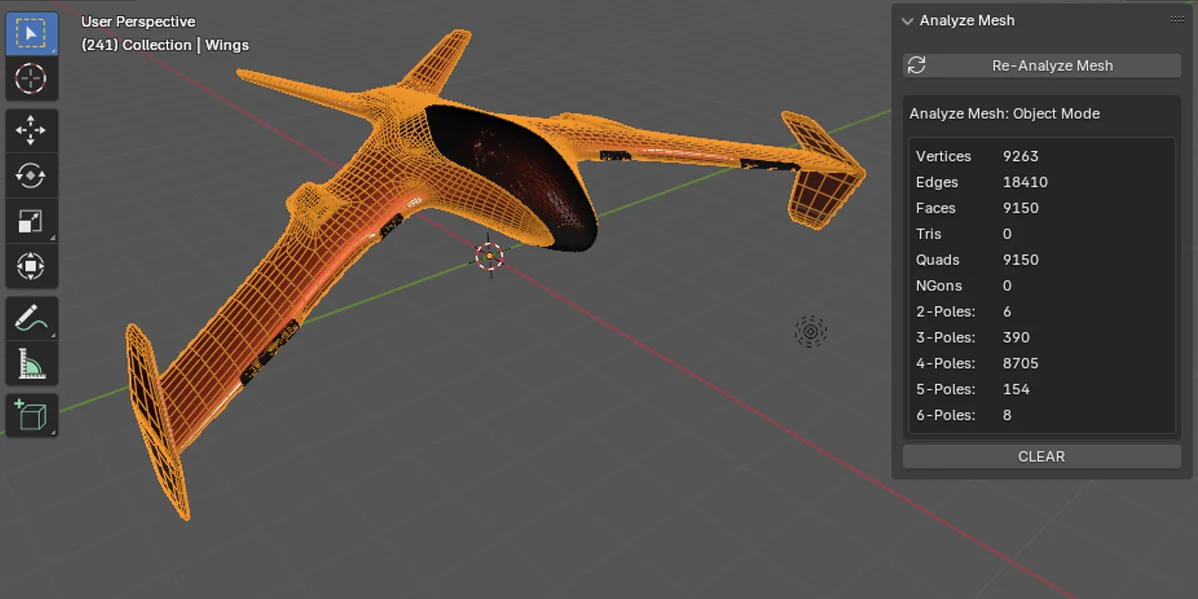Select the Box Select tool
This screenshot has height=599, width=1198.
(x=31, y=32)
